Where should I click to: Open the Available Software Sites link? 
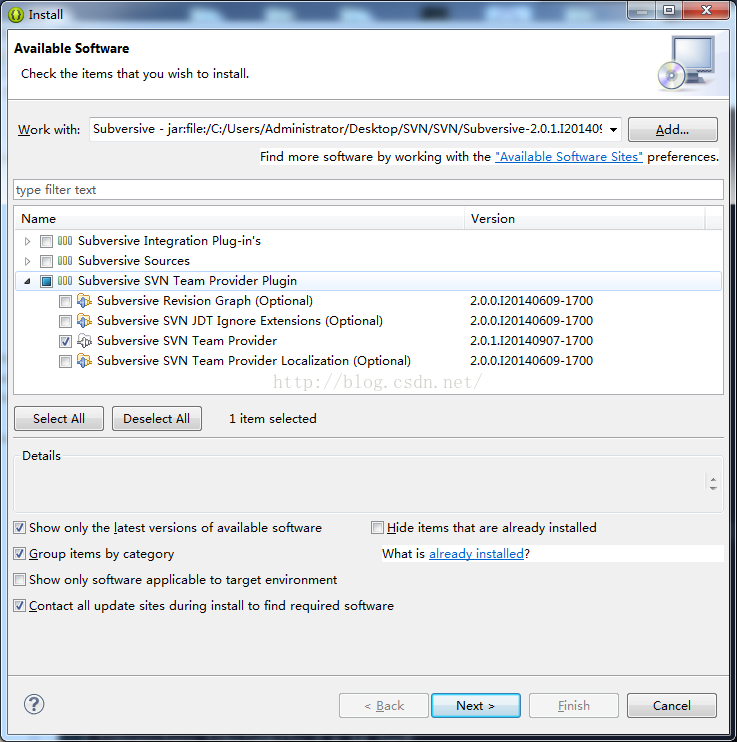(569, 157)
